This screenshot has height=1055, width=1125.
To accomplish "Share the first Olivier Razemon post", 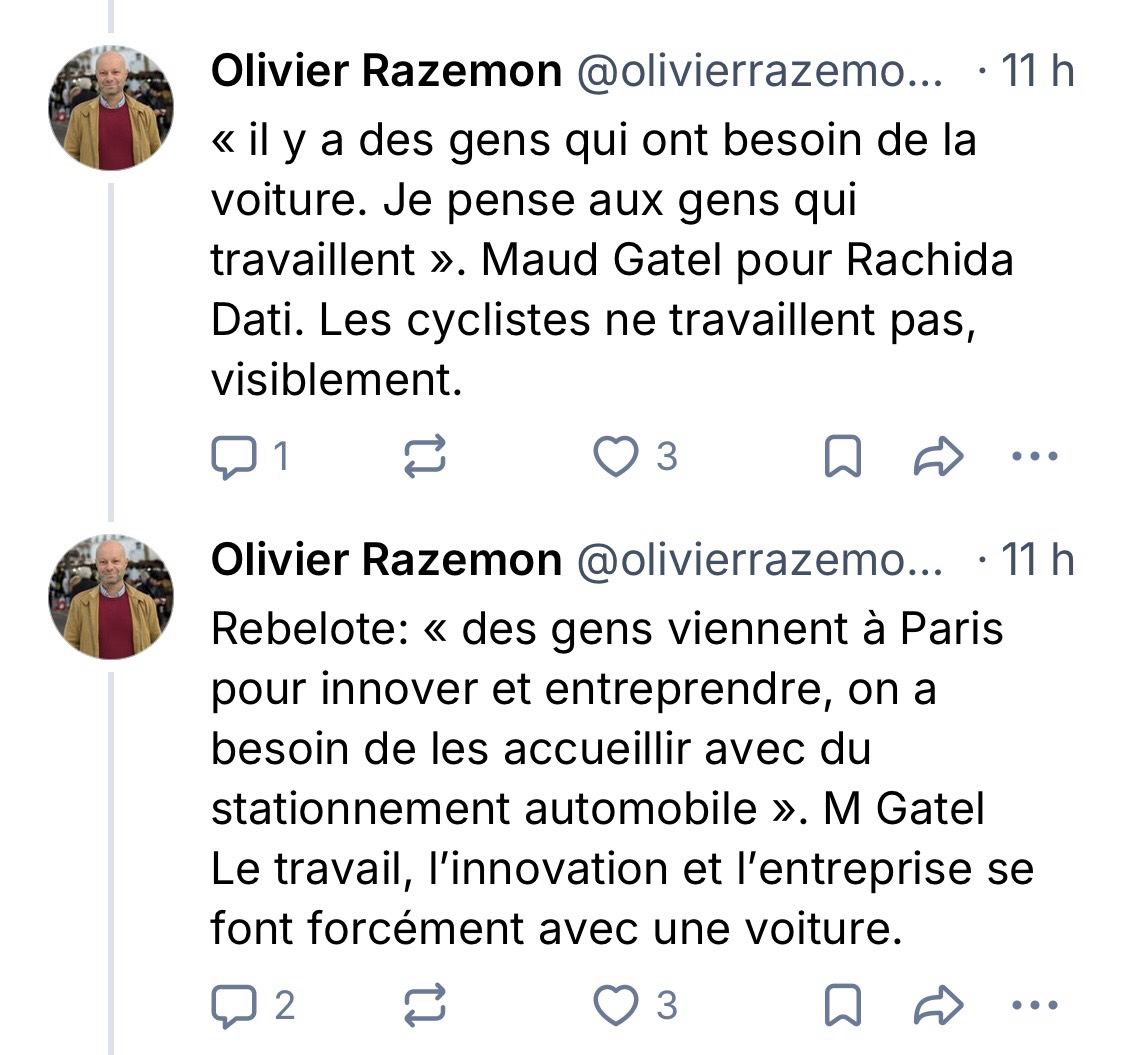I will click(939, 458).
